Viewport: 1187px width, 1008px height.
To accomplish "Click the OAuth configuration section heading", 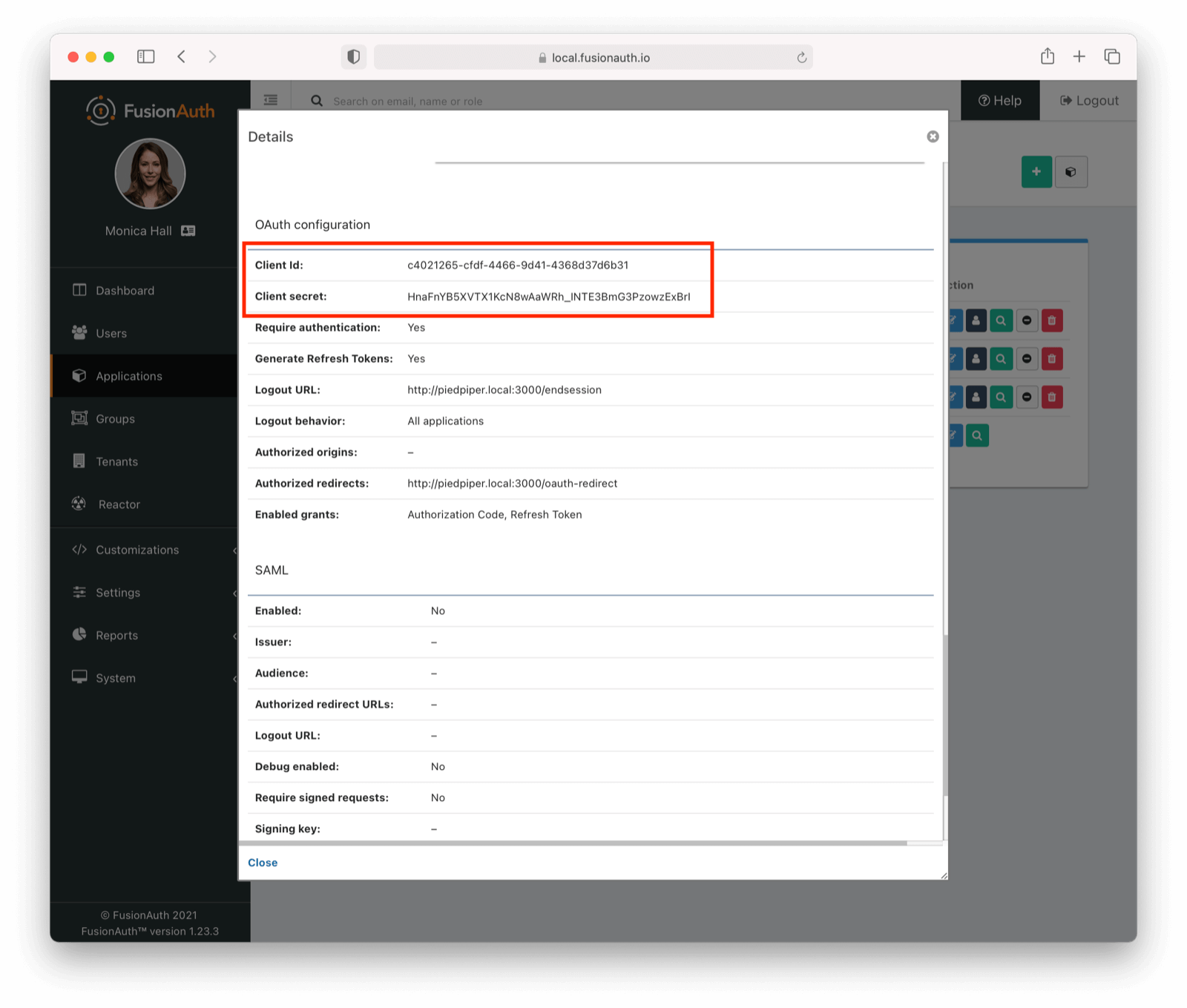I will pyautogui.click(x=312, y=225).
